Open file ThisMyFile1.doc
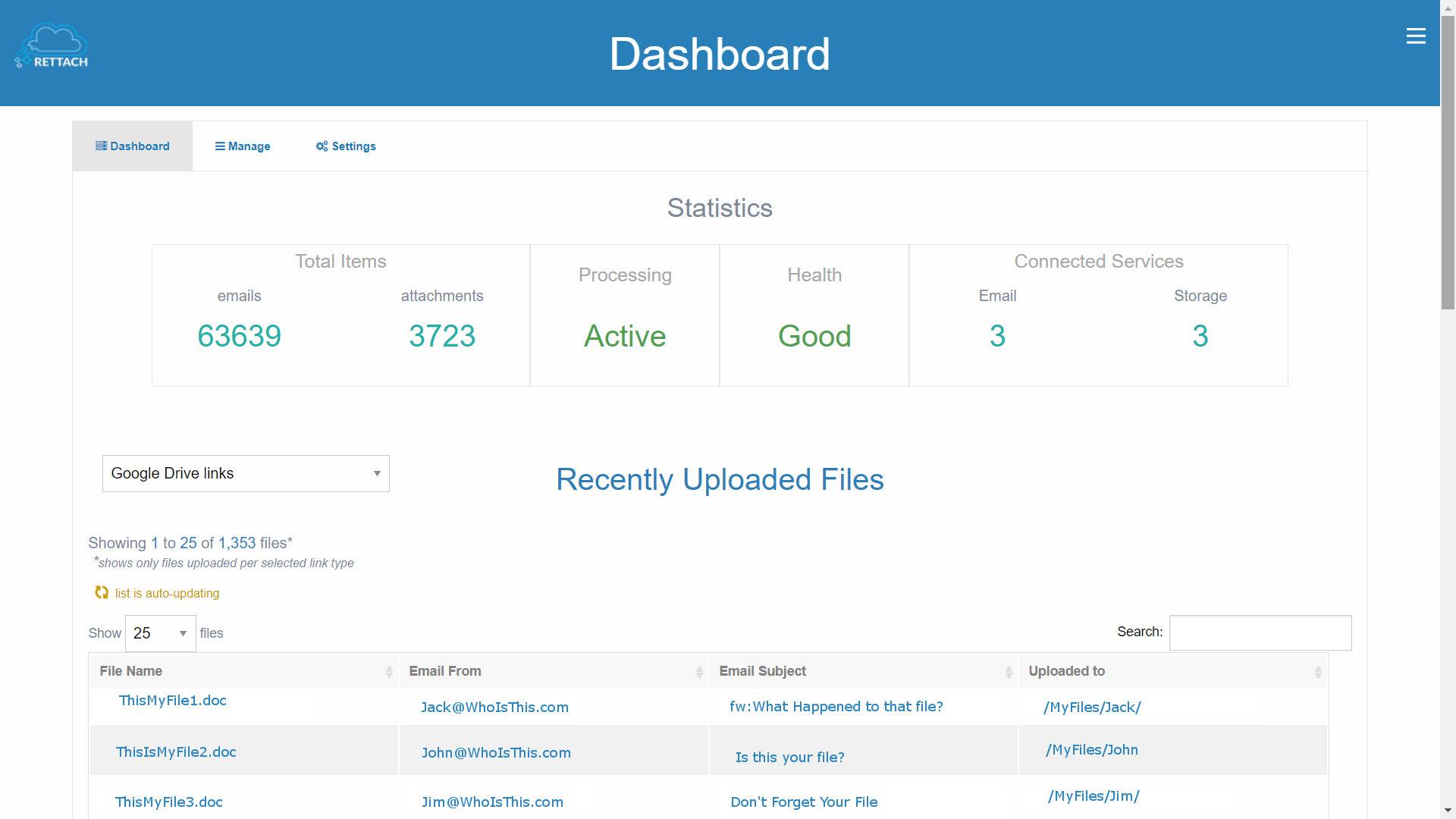The width and height of the screenshot is (1456, 819). click(173, 700)
